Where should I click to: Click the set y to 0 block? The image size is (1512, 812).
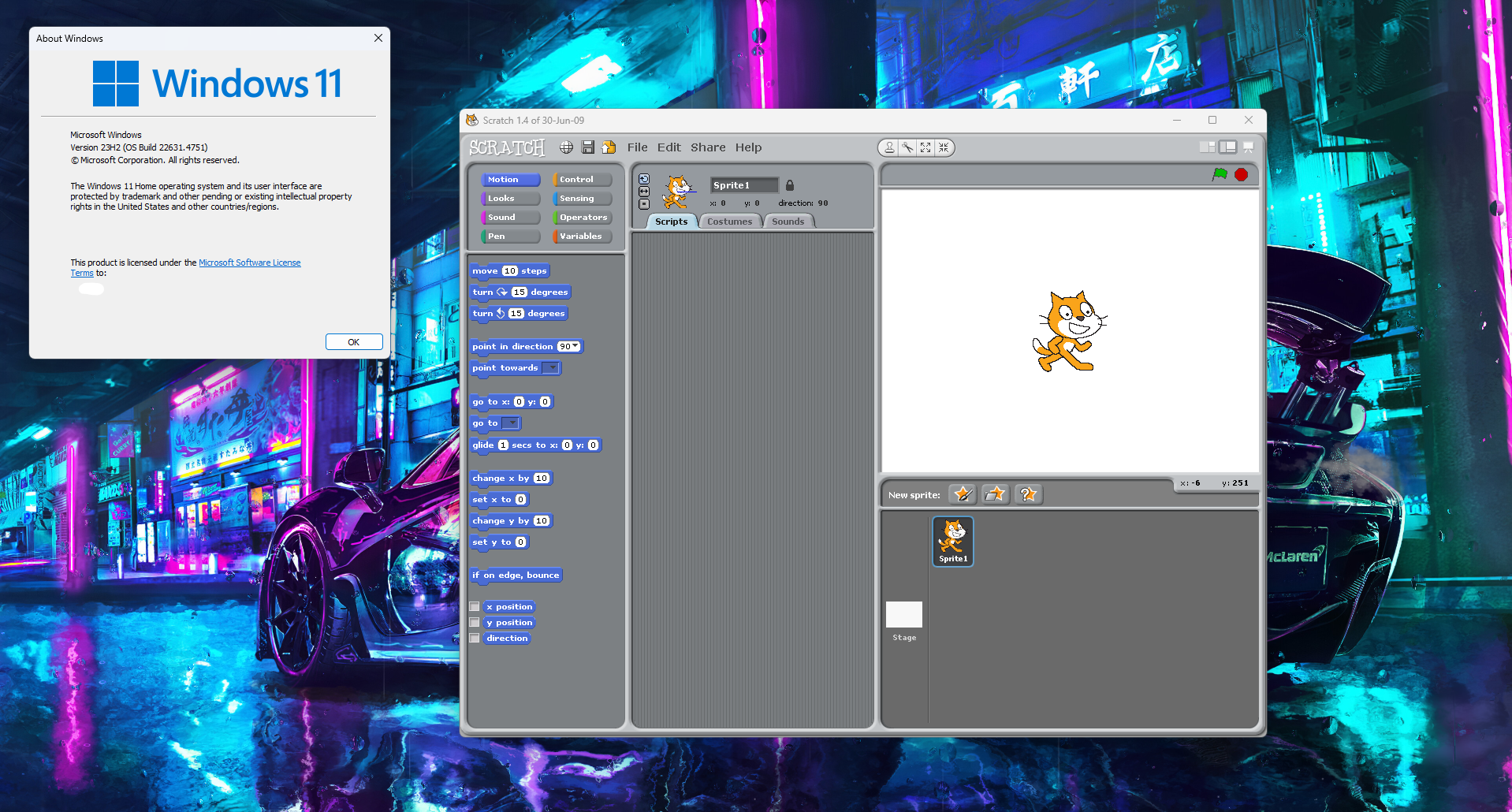pyautogui.click(x=500, y=542)
